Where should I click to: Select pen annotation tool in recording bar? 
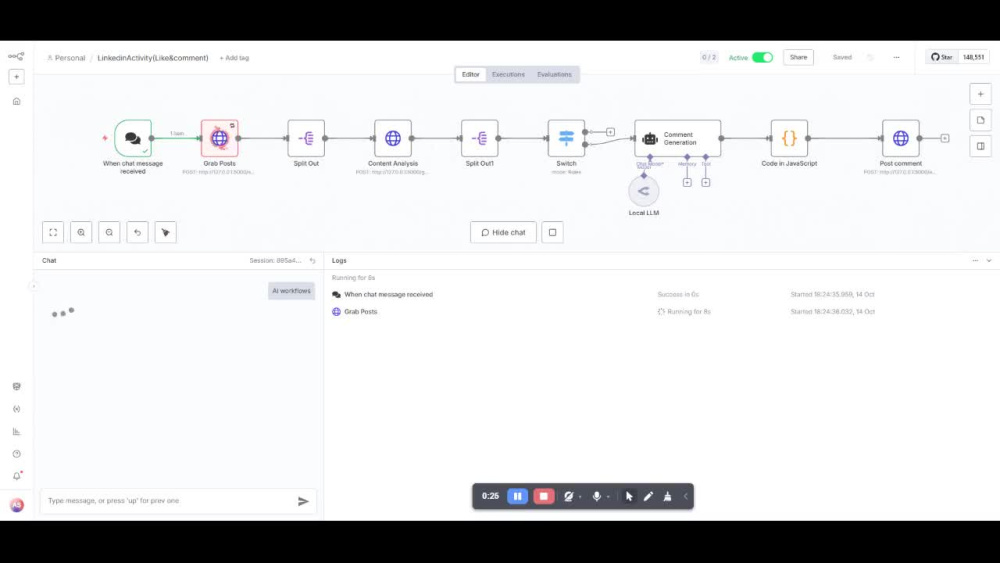click(x=648, y=496)
